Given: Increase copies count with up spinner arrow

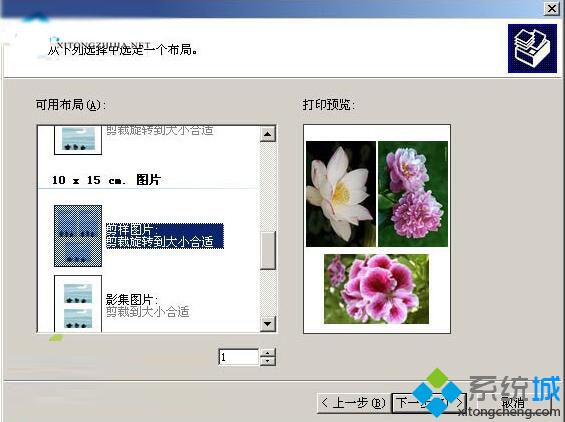Looking at the screenshot, I should coord(268,352).
